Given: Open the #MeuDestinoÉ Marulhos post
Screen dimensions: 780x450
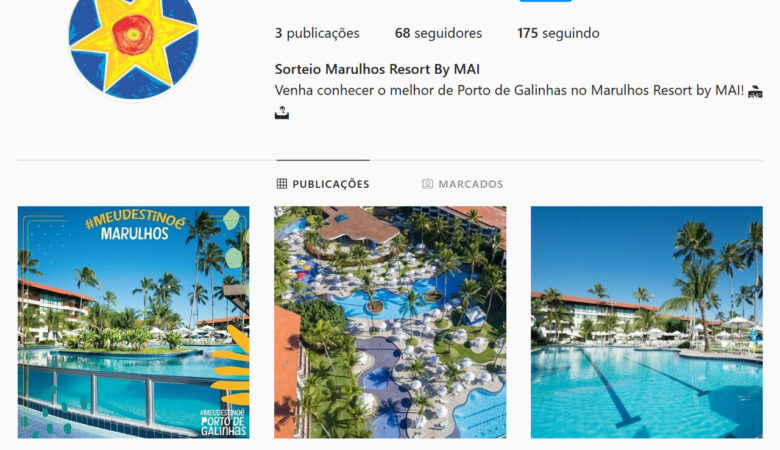Looking at the screenshot, I should 133,322.
